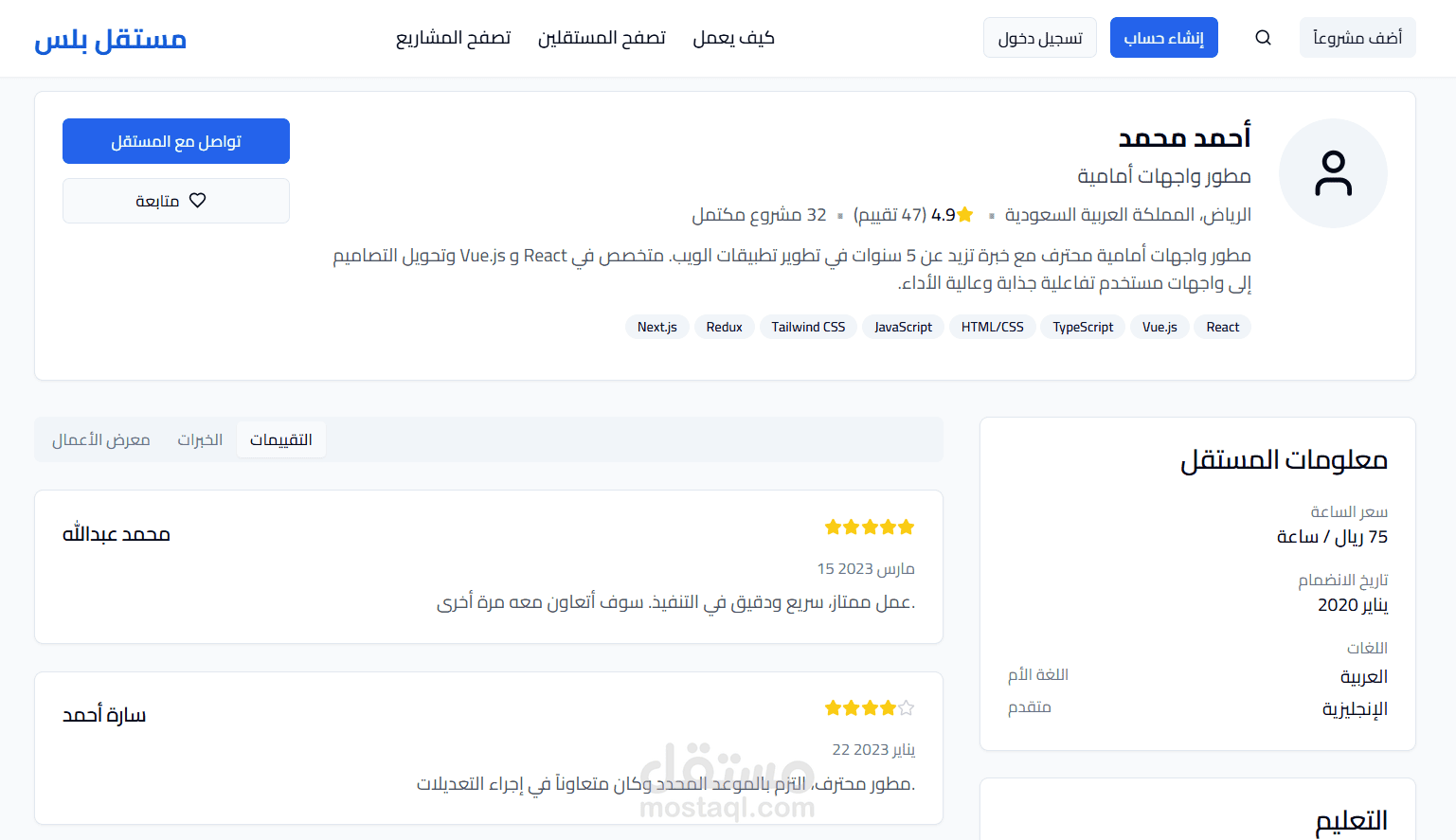Viewport: 1456px width, 840px height.
Task: Click the yellow star next to 4.9 rating
Action: pyautogui.click(x=965, y=215)
